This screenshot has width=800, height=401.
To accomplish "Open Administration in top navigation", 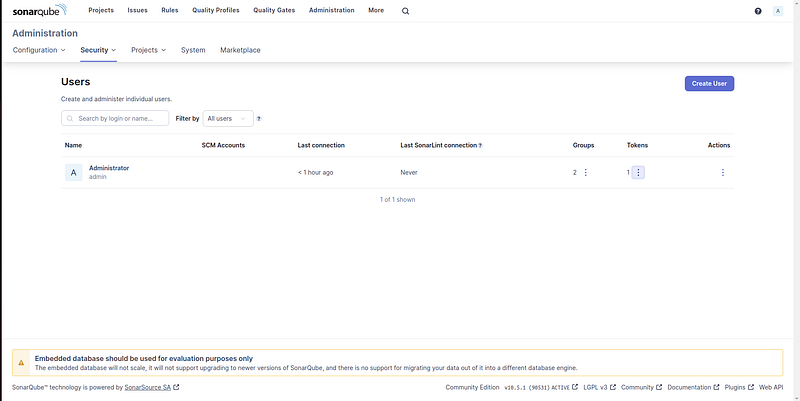I will click(331, 10).
